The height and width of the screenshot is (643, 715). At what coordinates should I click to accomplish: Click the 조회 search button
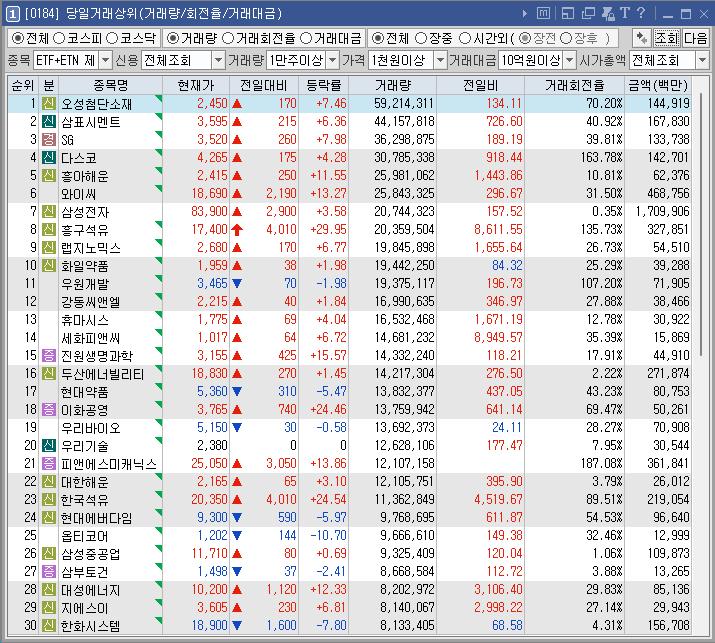click(666, 38)
